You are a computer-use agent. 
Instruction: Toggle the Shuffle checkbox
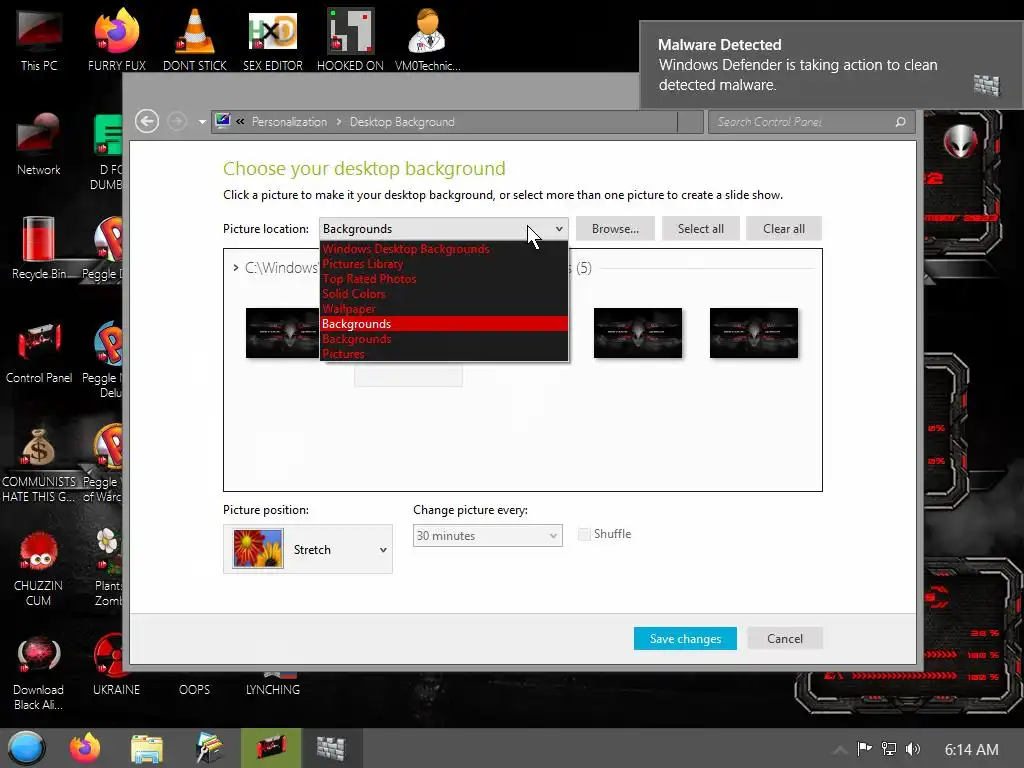click(x=584, y=534)
